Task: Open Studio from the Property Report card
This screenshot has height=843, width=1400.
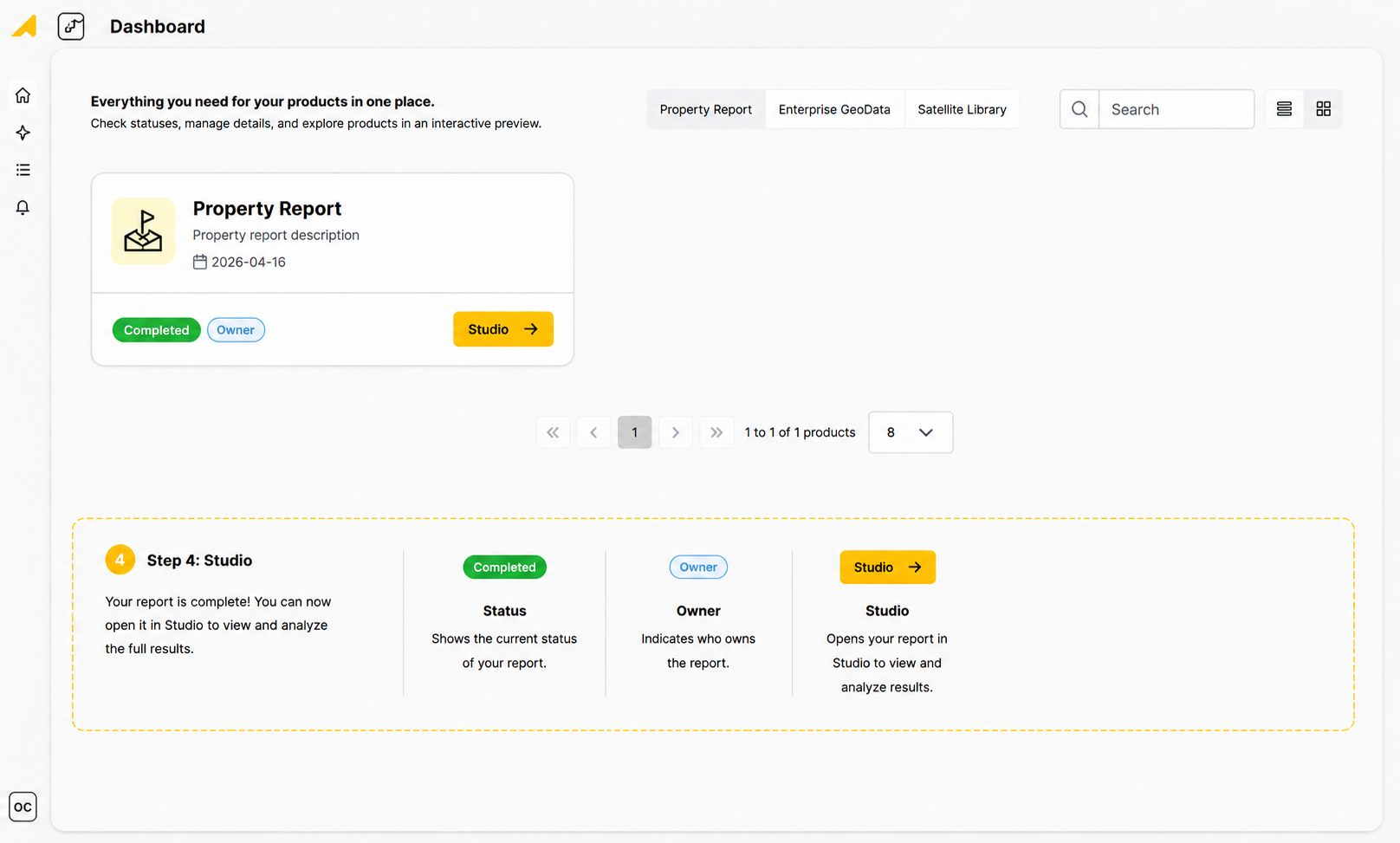Action: [503, 329]
